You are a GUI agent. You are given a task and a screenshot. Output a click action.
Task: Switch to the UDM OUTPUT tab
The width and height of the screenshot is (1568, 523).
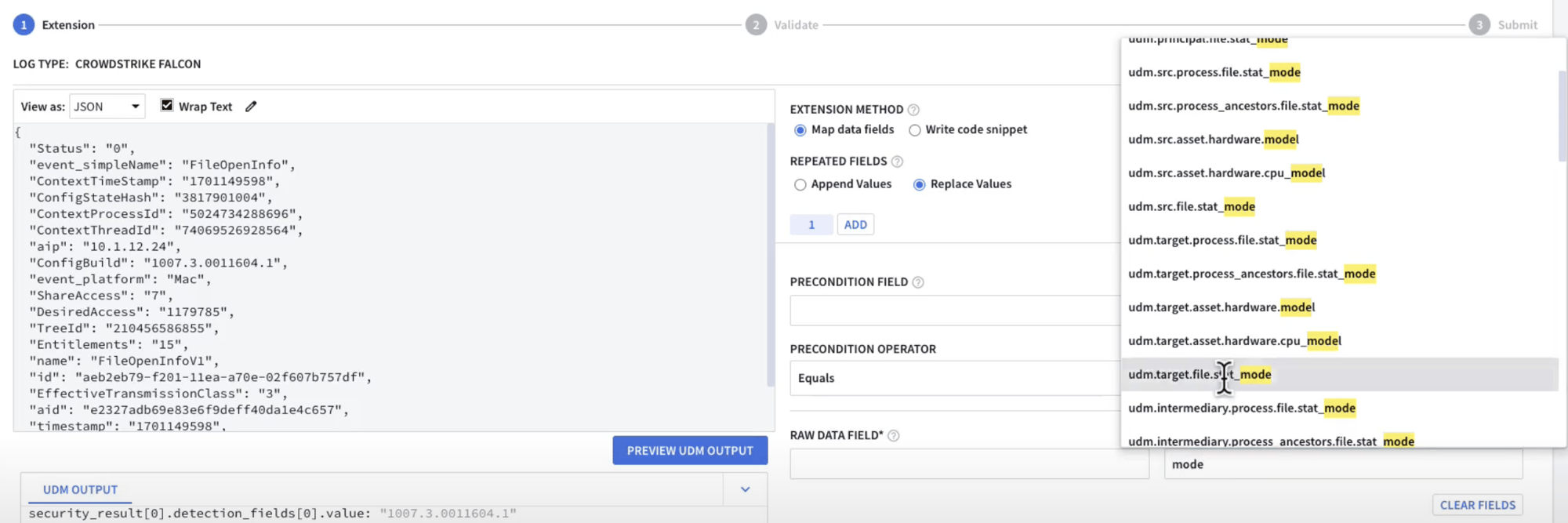(x=80, y=489)
